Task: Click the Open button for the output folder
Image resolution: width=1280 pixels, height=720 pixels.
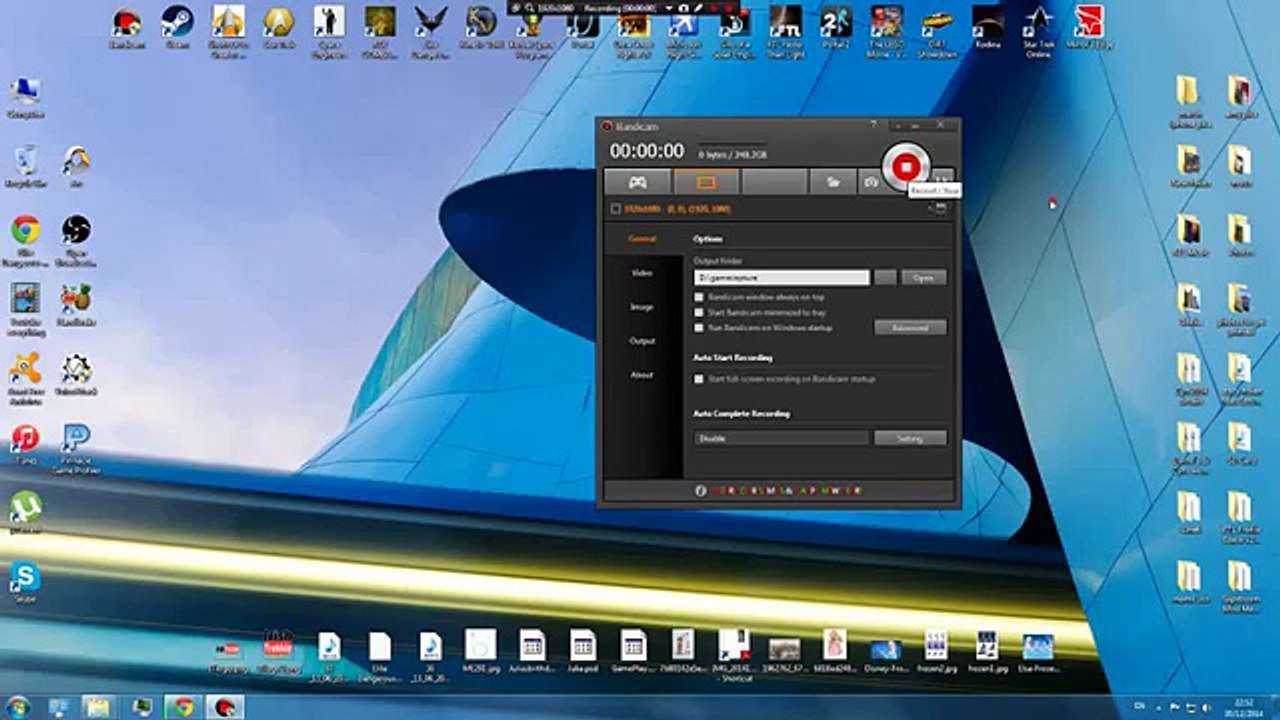Action: (x=923, y=277)
